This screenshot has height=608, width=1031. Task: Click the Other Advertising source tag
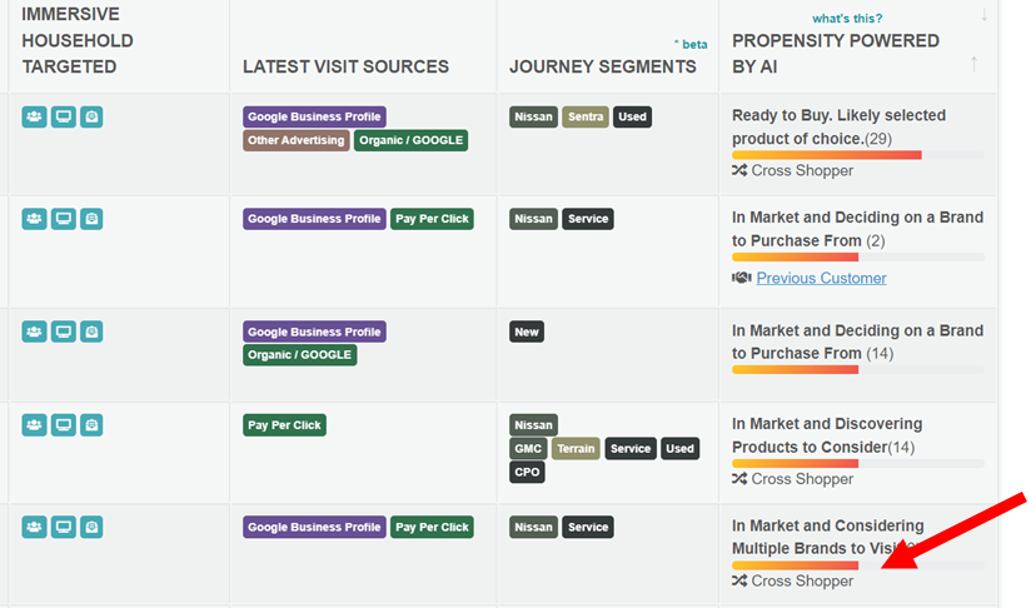296,141
